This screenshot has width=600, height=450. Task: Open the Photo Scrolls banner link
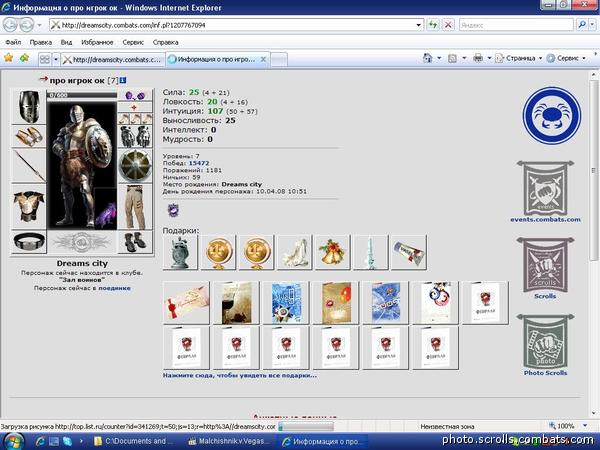(x=545, y=344)
